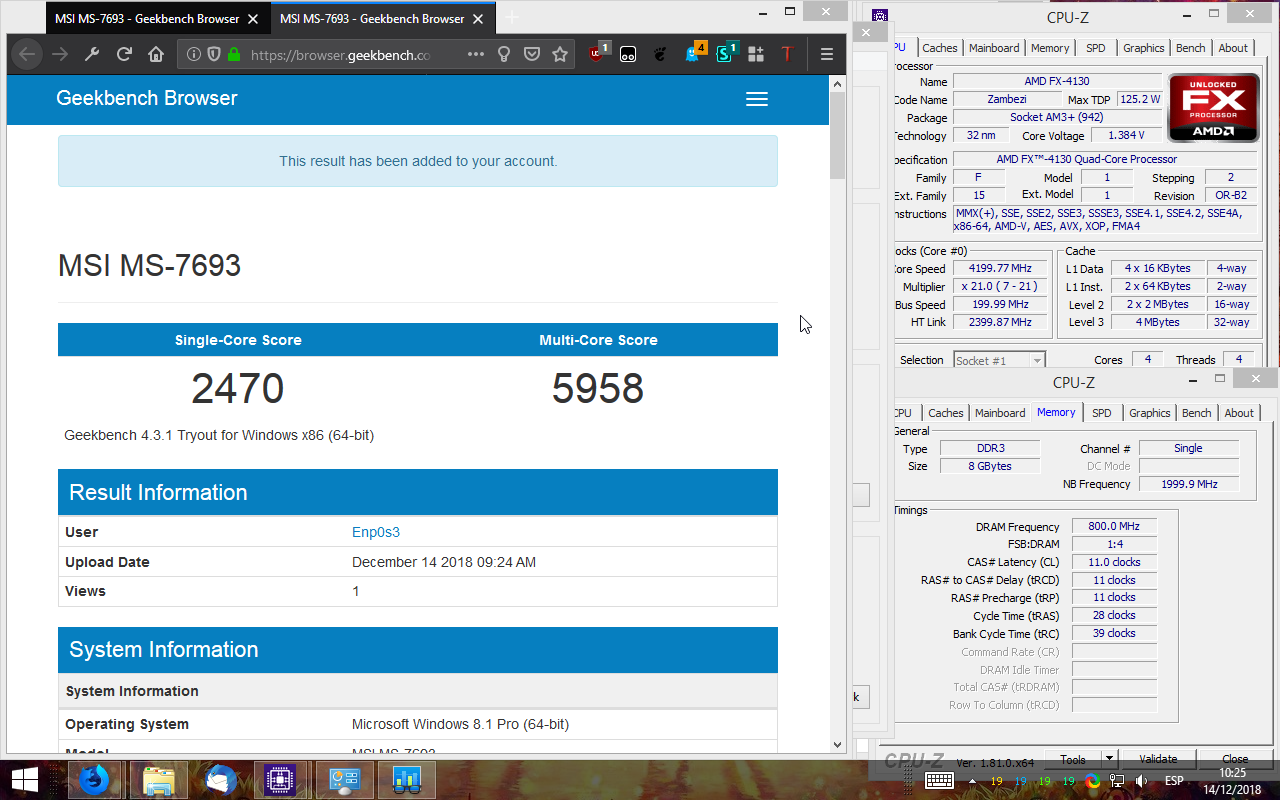The height and width of the screenshot is (800, 1280).
Task: Show site information via the info icon
Action: pyautogui.click(x=194, y=54)
